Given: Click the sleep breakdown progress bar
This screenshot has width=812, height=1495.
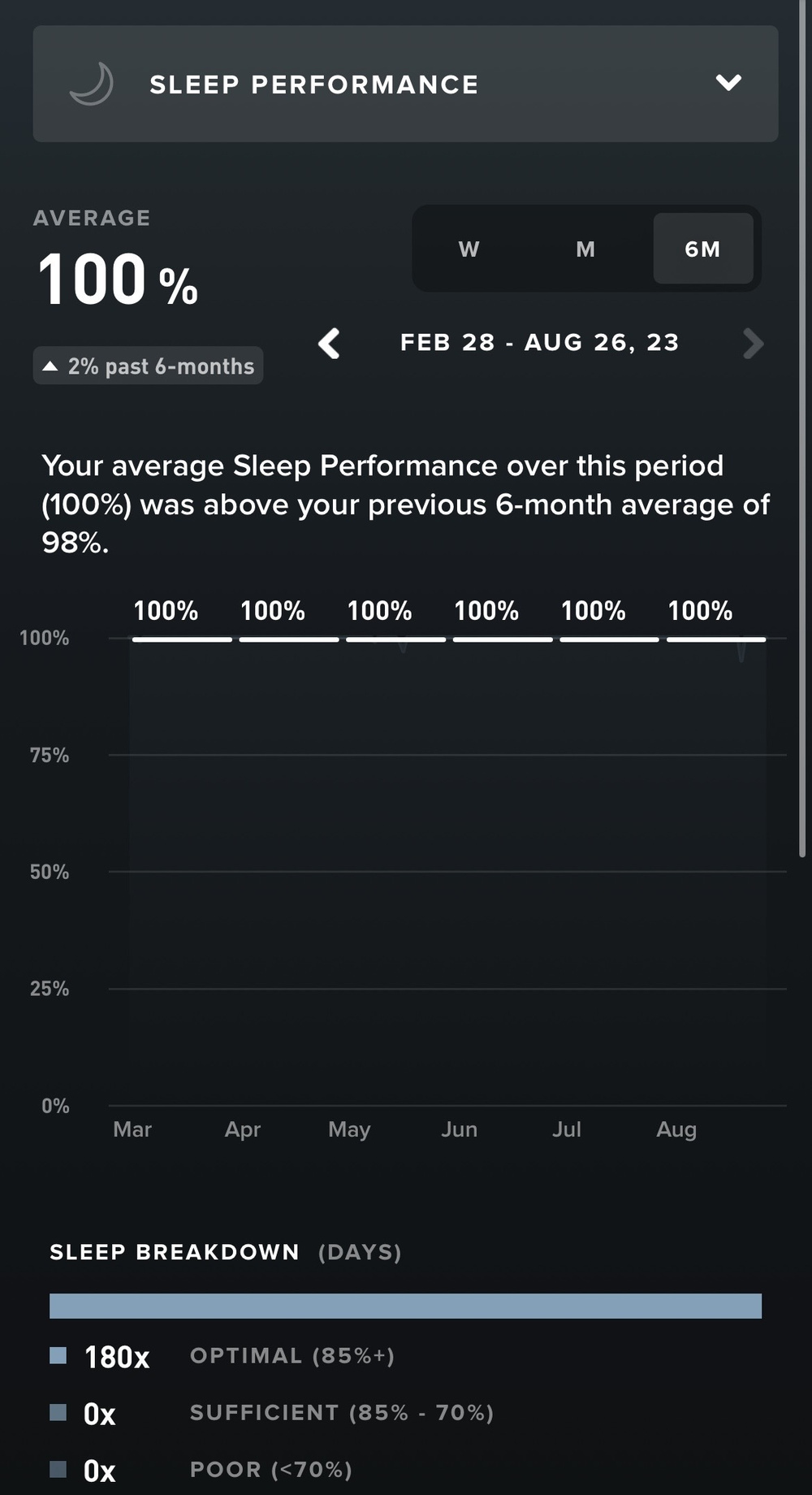Looking at the screenshot, I should [405, 1306].
